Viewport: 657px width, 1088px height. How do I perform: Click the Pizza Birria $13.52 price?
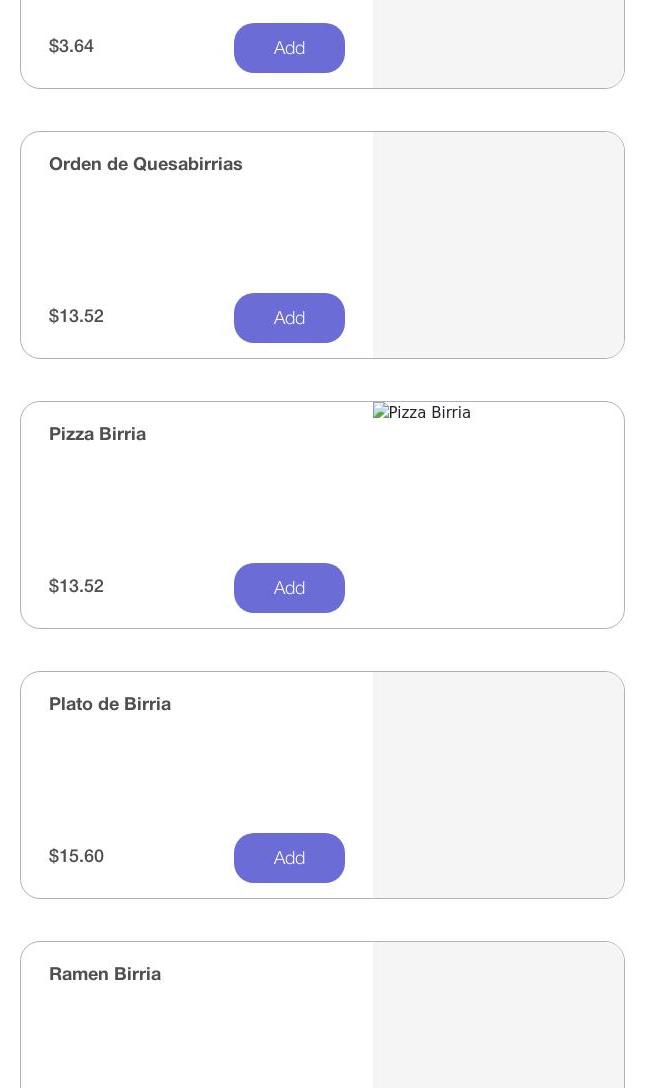[x=76, y=587]
